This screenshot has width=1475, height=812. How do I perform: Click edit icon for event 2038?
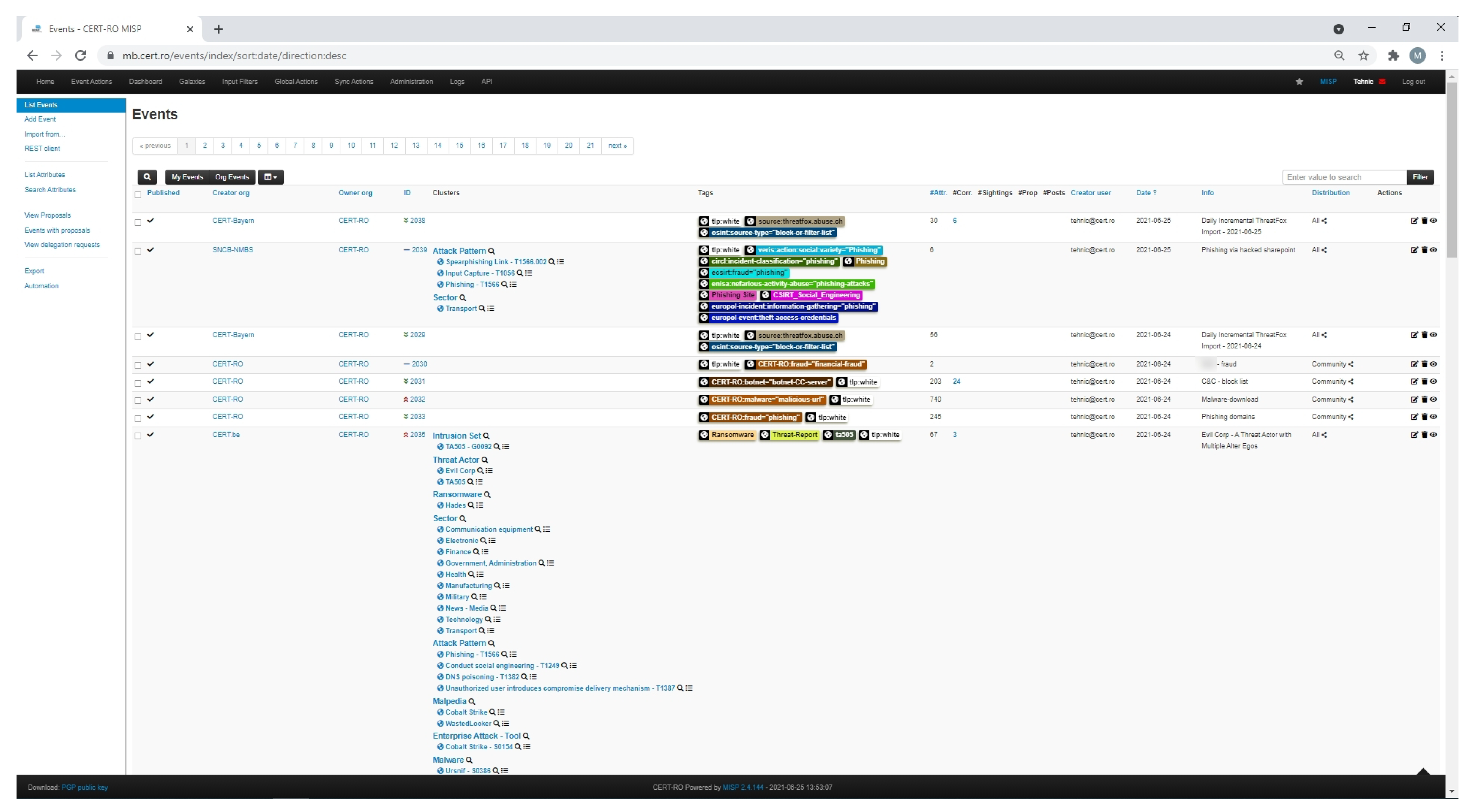pyautogui.click(x=1414, y=221)
